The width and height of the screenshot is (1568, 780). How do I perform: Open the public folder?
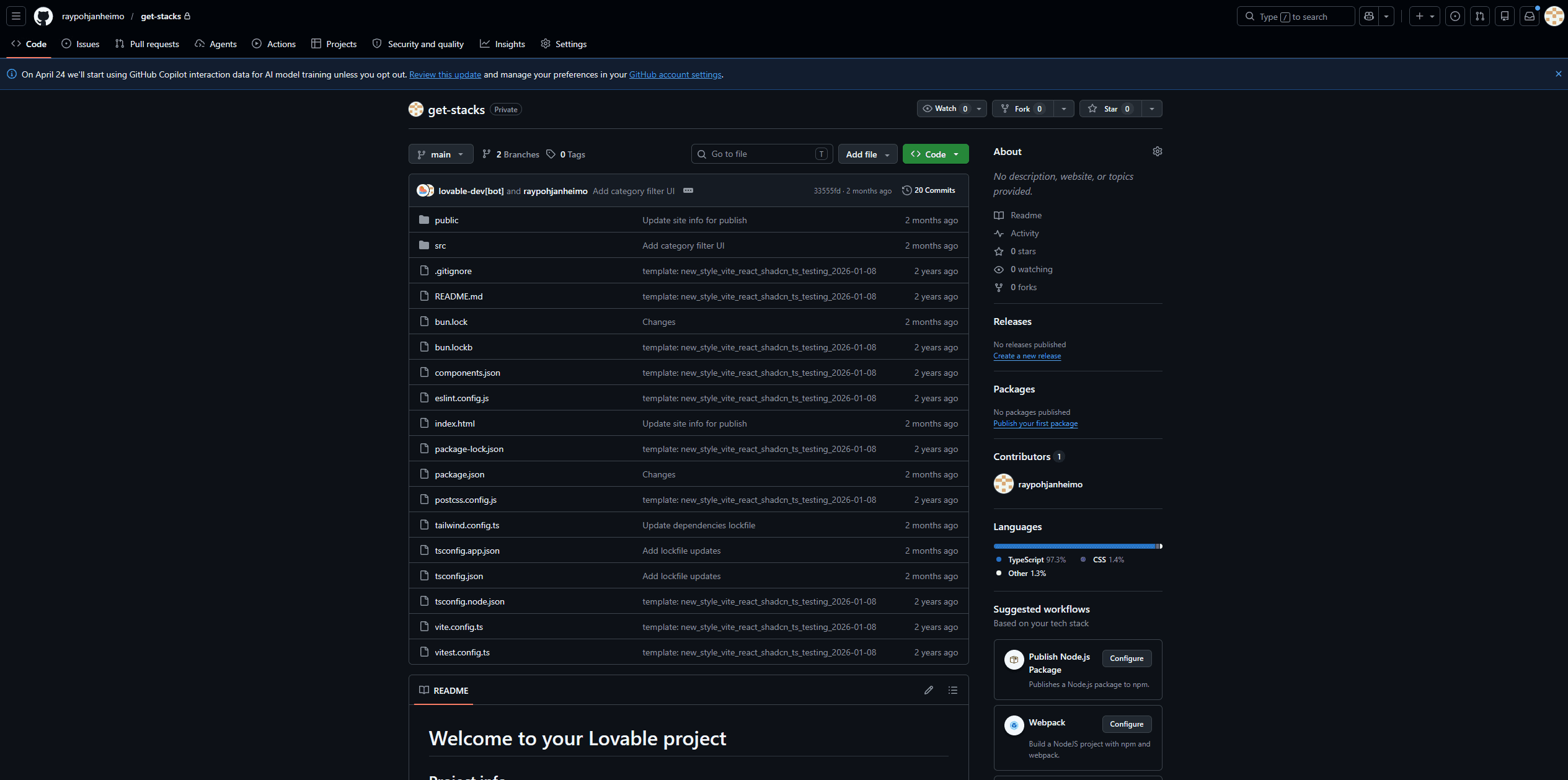[446, 220]
